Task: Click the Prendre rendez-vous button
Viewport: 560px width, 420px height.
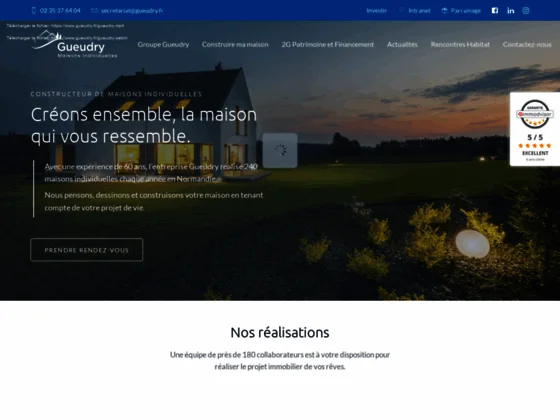Action: (x=87, y=250)
